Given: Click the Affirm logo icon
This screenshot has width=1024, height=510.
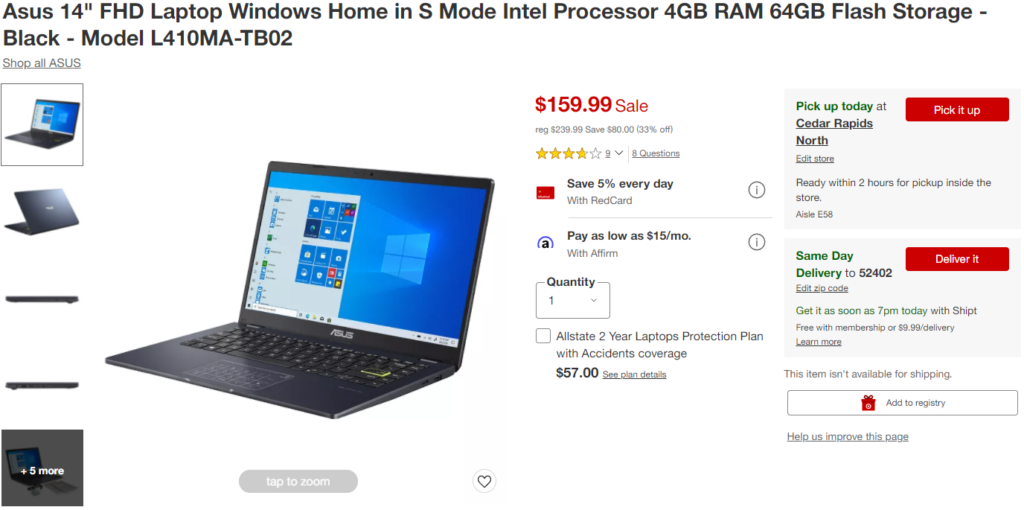Looking at the screenshot, I should 545,244.
